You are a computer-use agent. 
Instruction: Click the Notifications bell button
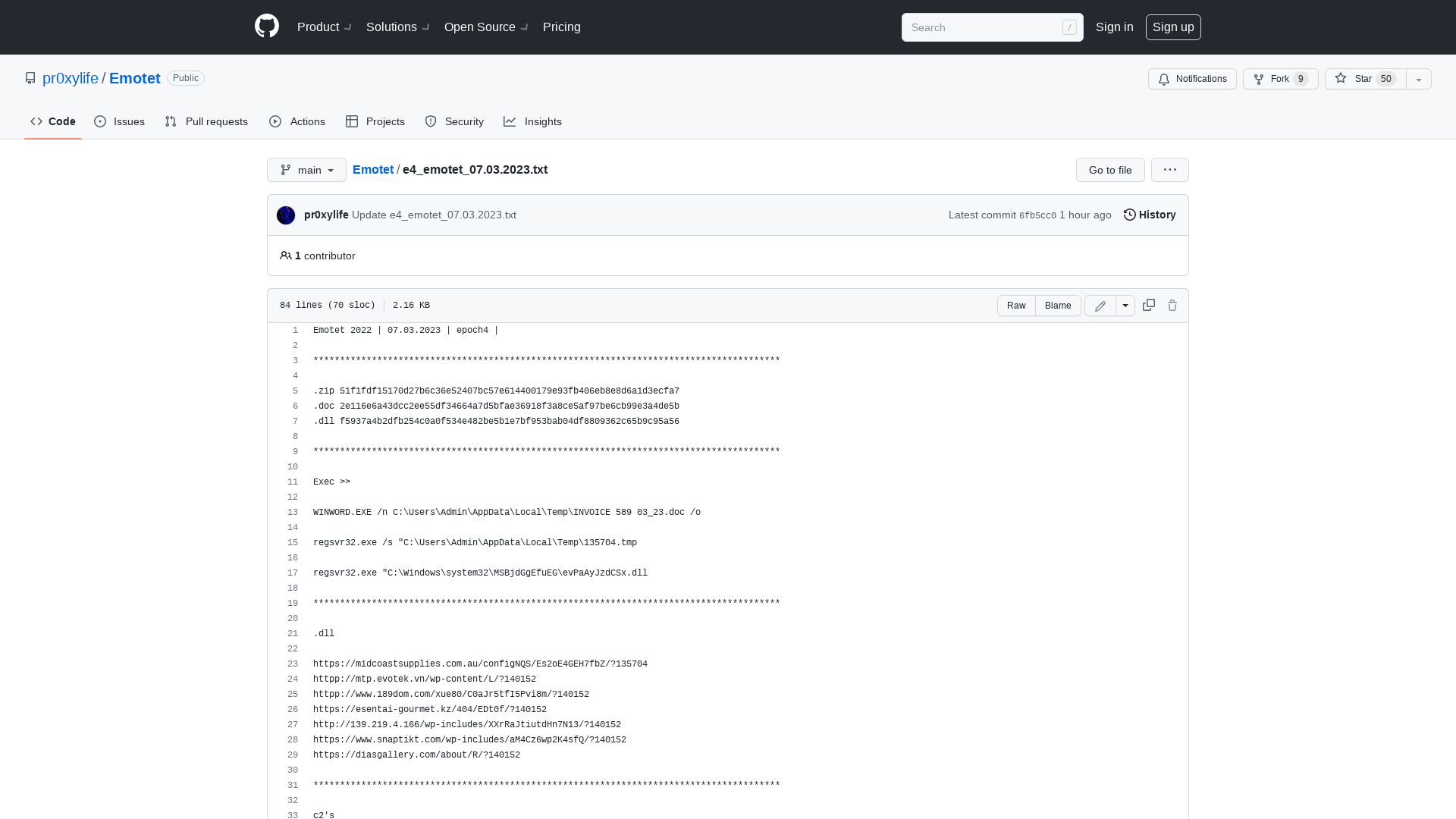click(1192, 79)
